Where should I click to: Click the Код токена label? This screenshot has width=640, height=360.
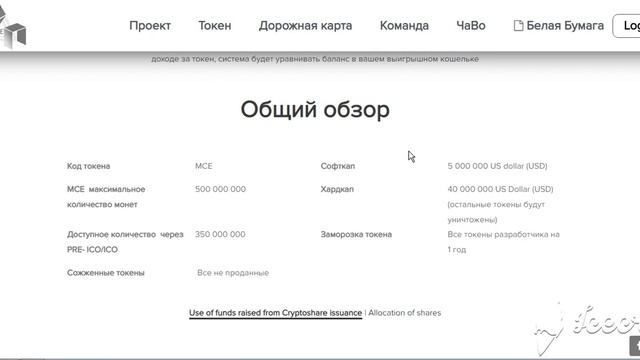coord(89,166)
